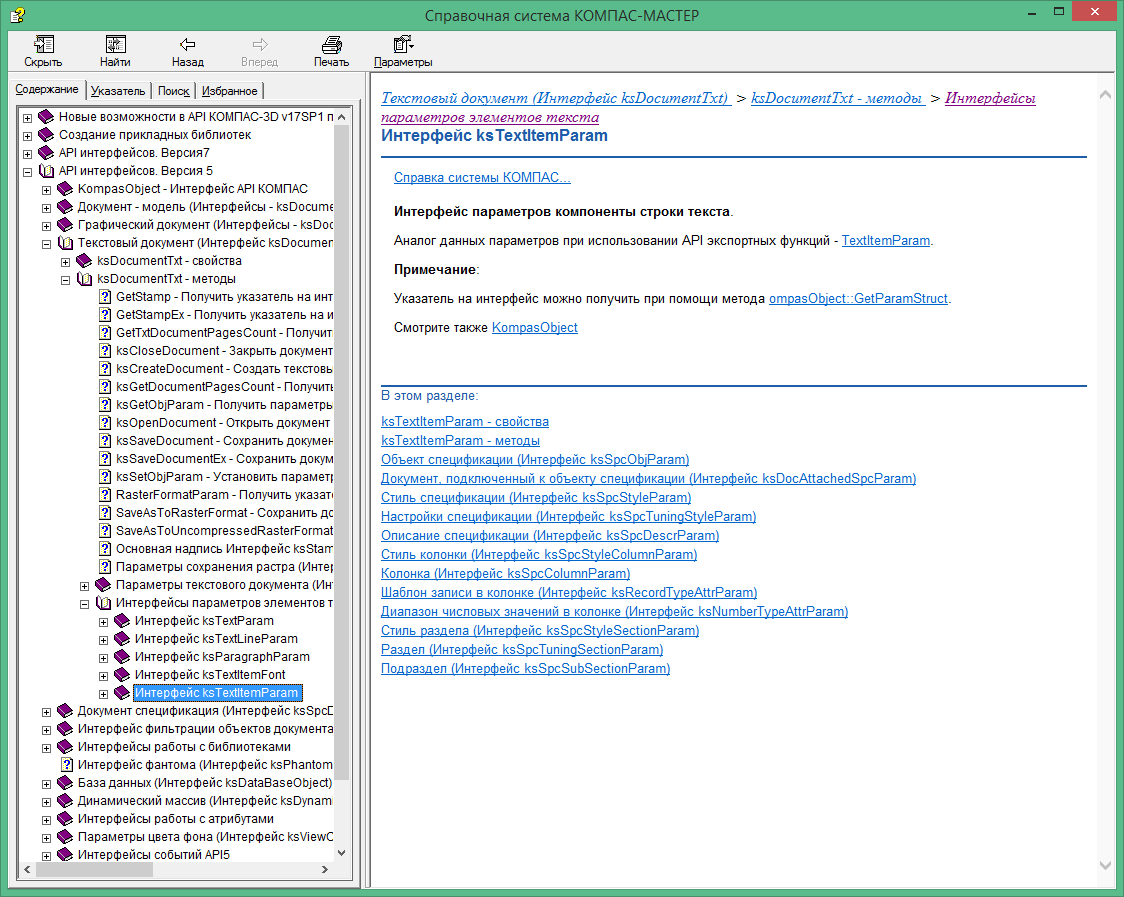Click the page icon beside ksGetObjParam
This screenshot has height=897, width=1124.
tap(105, 405)
